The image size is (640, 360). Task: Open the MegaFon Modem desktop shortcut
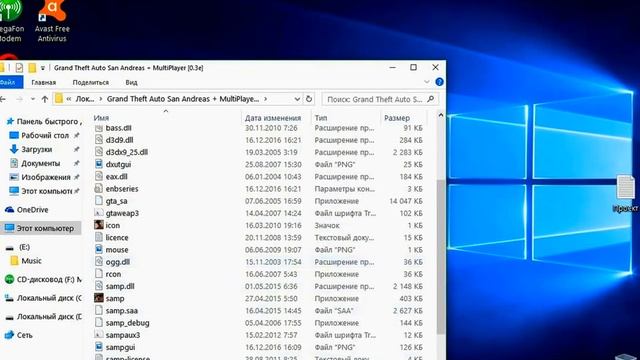pos(10,20)
